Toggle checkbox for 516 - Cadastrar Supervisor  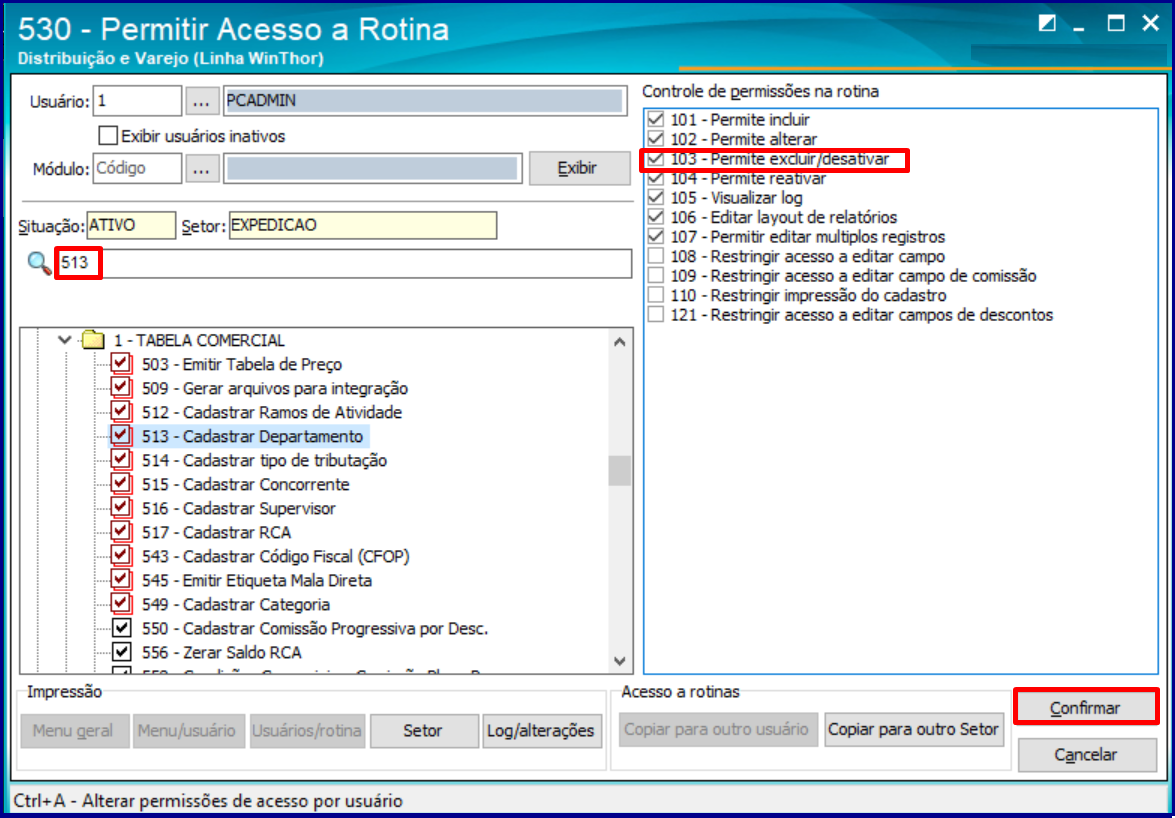tap(121, 509)
